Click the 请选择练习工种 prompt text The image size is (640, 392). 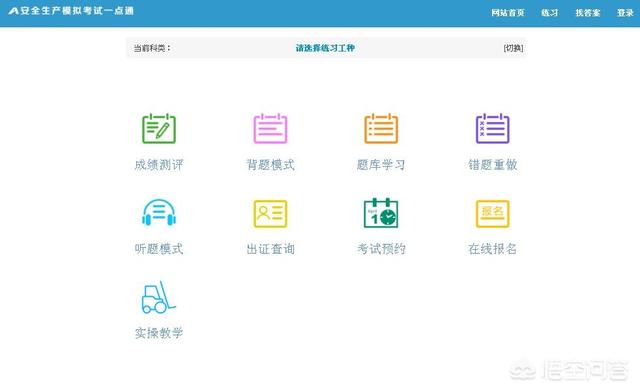pos(325,48)
